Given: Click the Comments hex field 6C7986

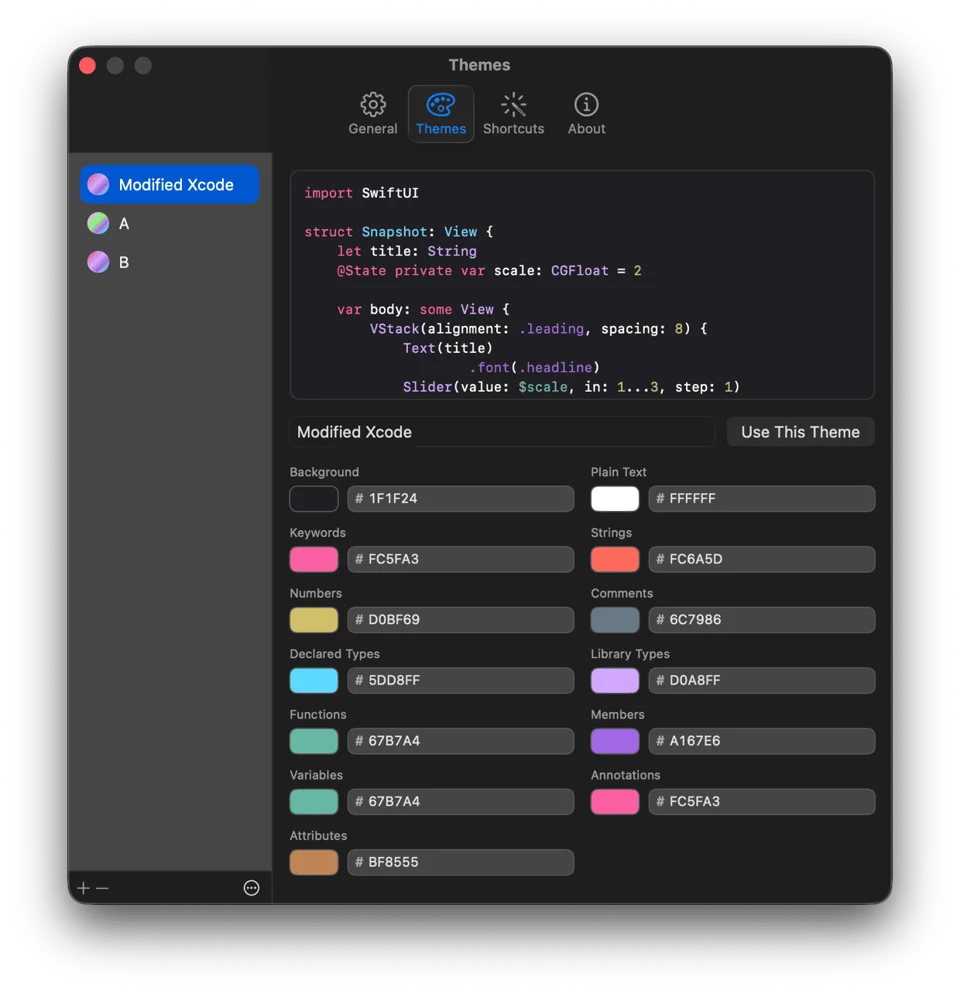Looking at the screenshot, I should pyautogui.click(x=762, y=619).
